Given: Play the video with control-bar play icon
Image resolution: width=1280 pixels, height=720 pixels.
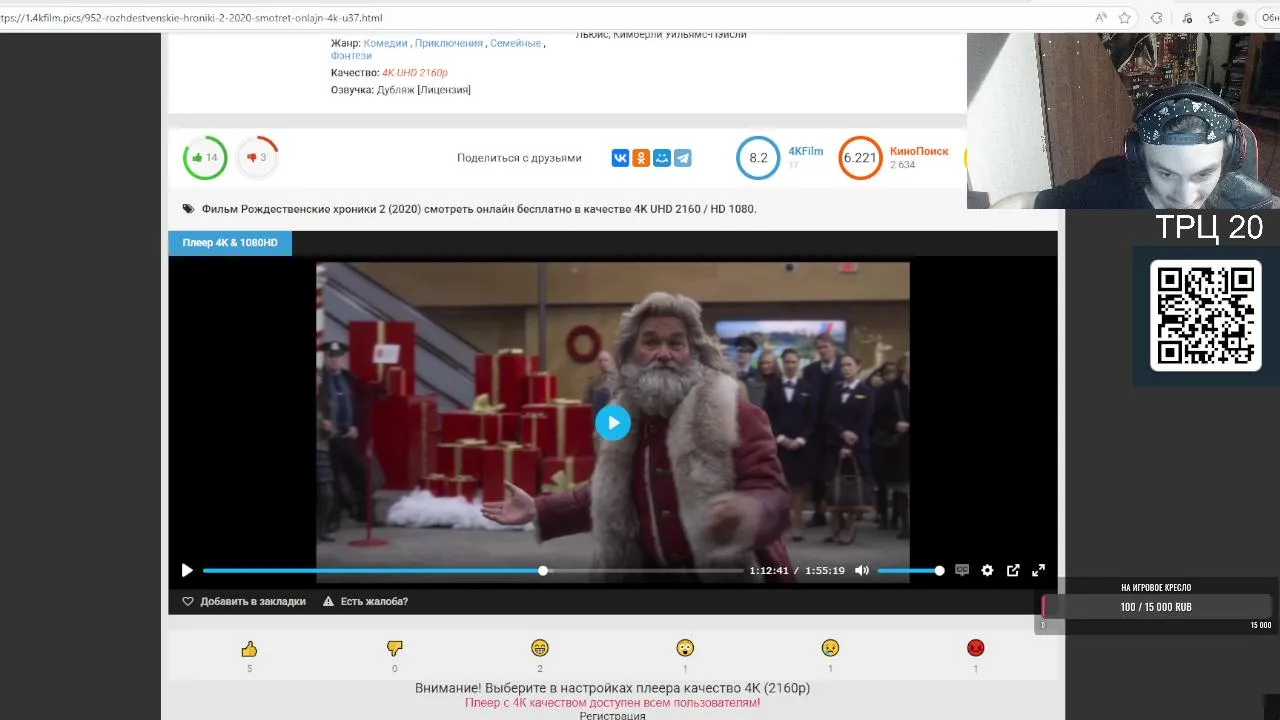Looking at the screenshot, I should [187, 570].
